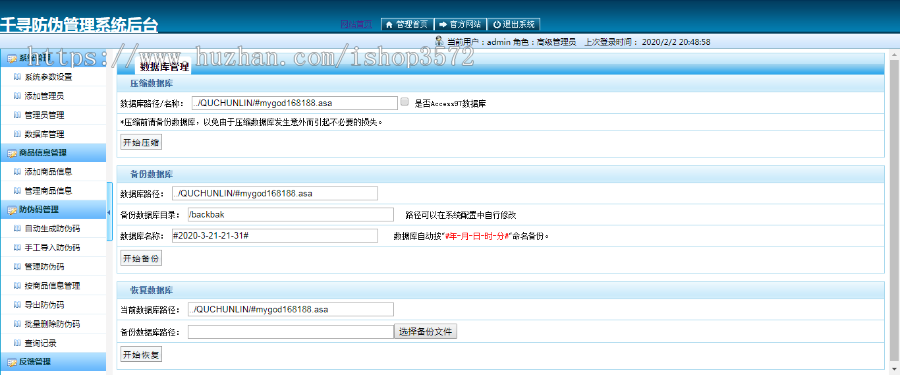Click the page icon beside 查询记录
The width and height of the screenshot is (900, 375).
17,343
